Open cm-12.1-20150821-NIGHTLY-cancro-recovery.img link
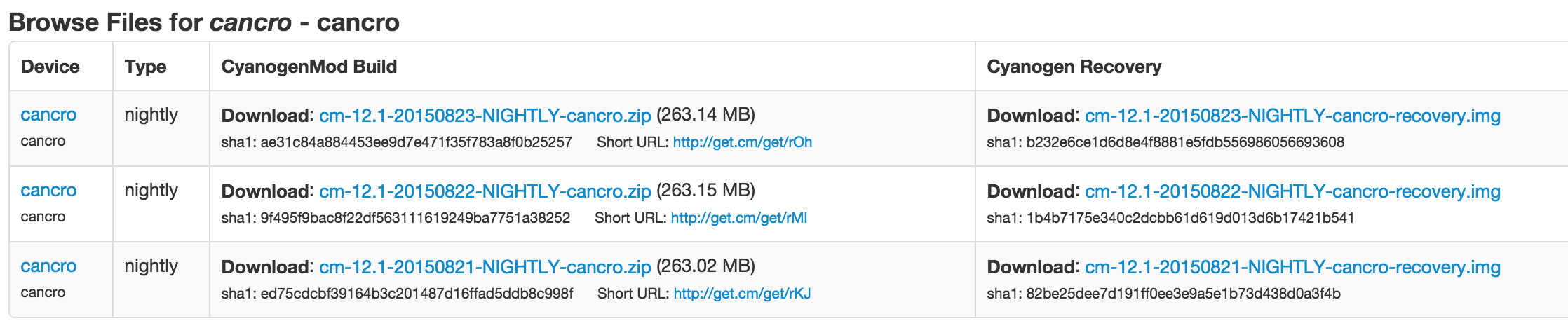This screenshot has width=1568, height=328. pyautogui.click(x=1292, y=267)
